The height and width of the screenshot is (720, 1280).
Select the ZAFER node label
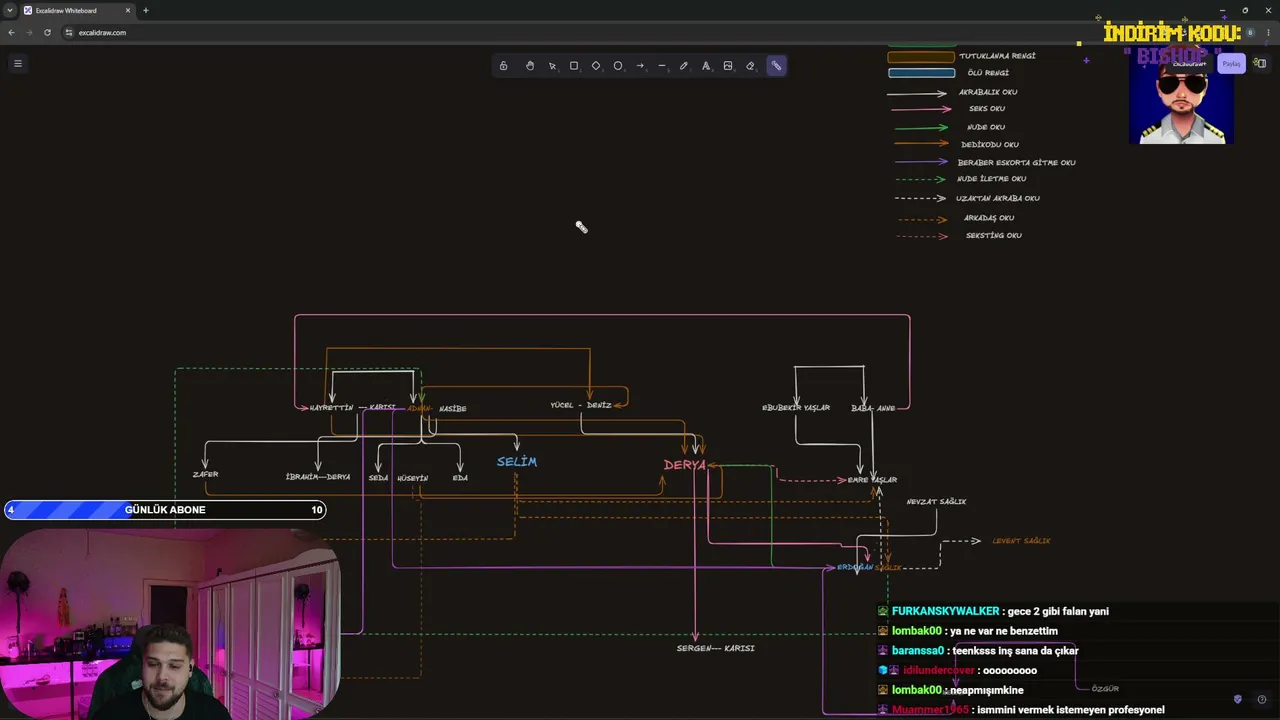pyautogui.click(x=205, y=474)
